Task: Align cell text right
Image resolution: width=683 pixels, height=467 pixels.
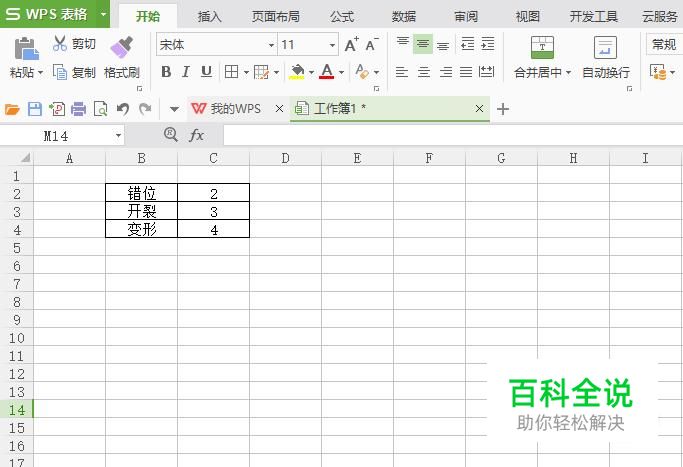Action: pyautogui.click(x=445, y=72)
